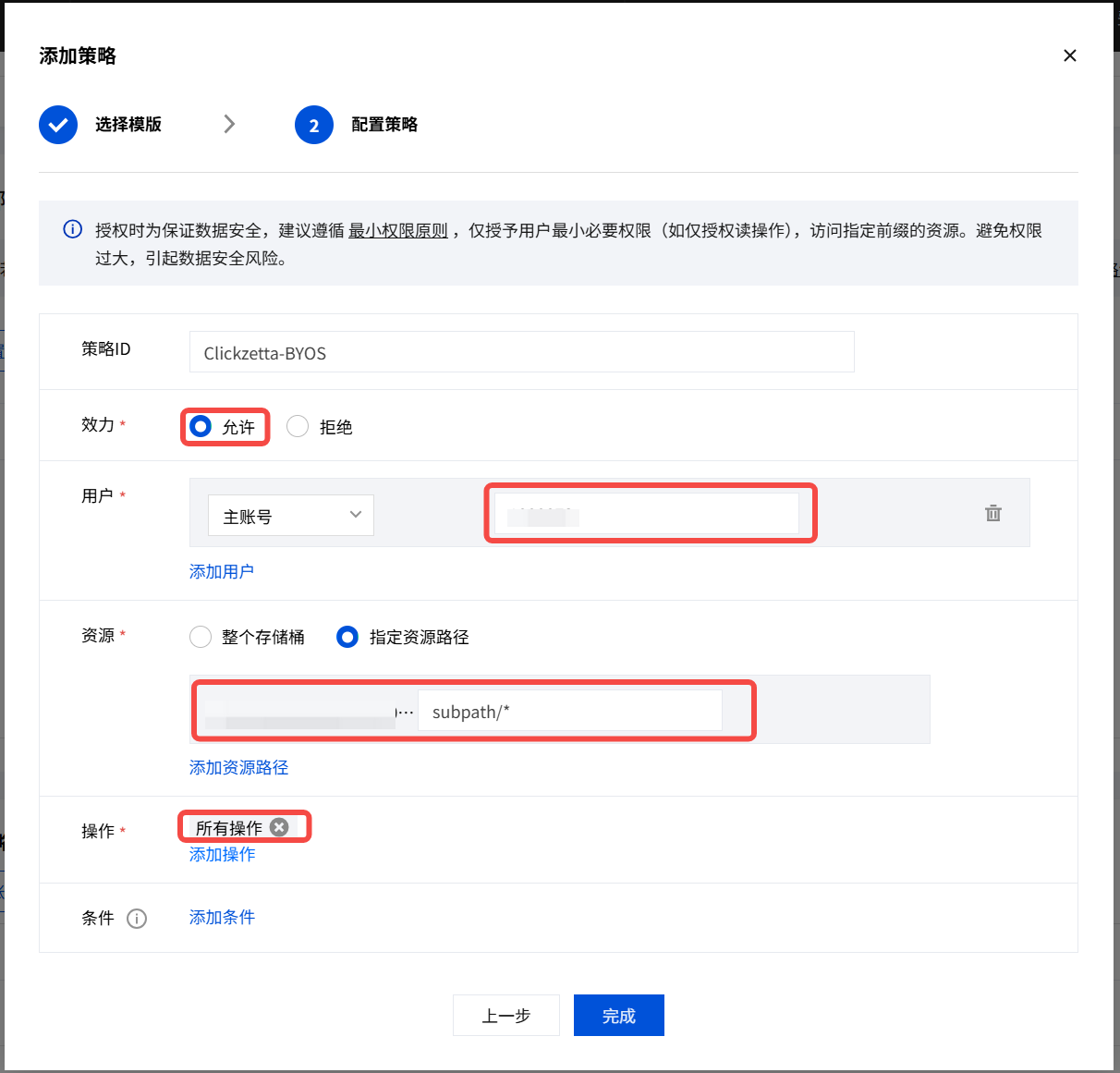Click the checkmark step icon for 选择模版
1120x1073 pixels.
(x=58, y=125)
